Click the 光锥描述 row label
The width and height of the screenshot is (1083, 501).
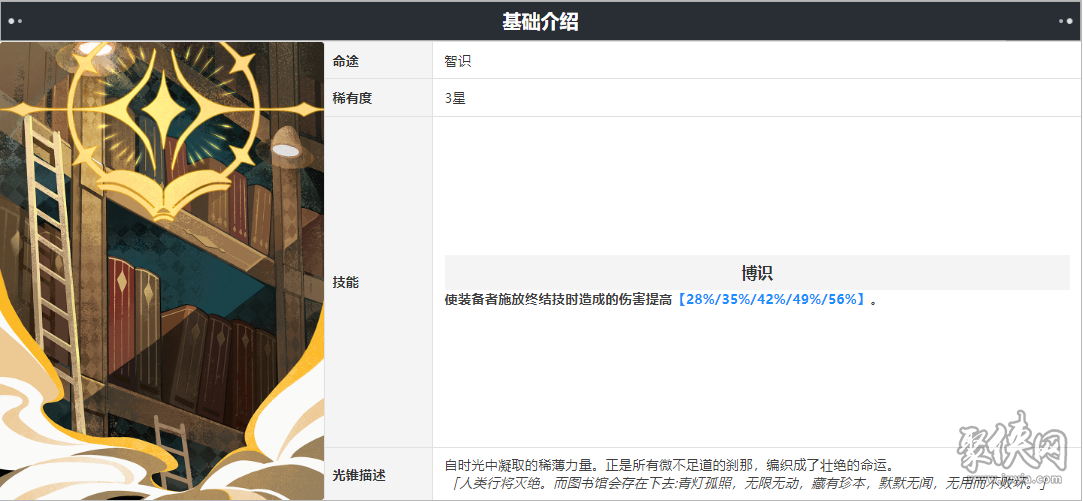point(360,475)
